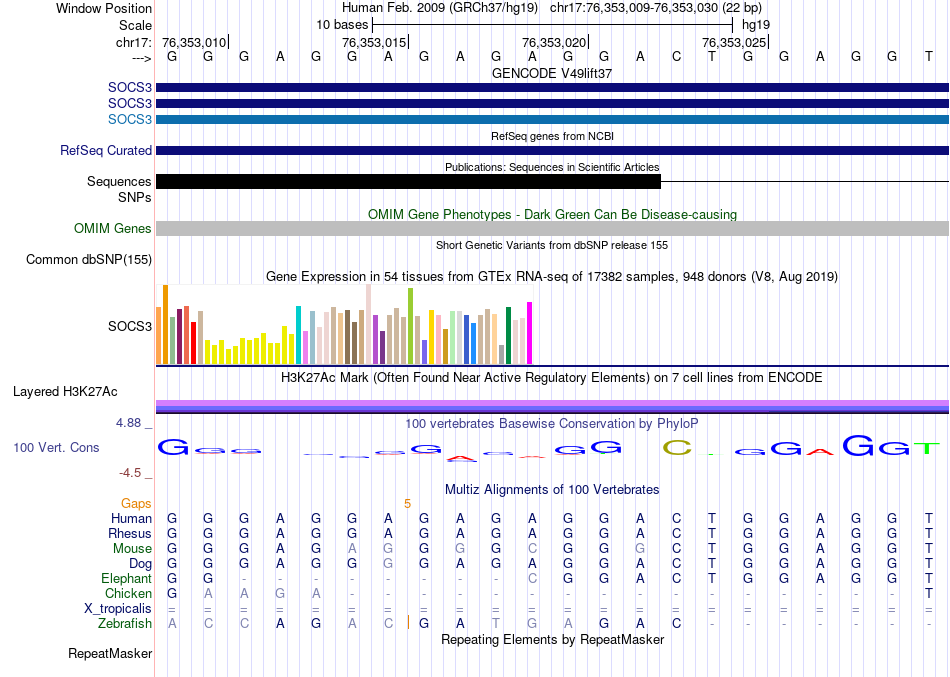This screenshot has width=950, height=677.
Task: Click Publications: Sequences in Scientific Articles title
Action: (552, 167)
